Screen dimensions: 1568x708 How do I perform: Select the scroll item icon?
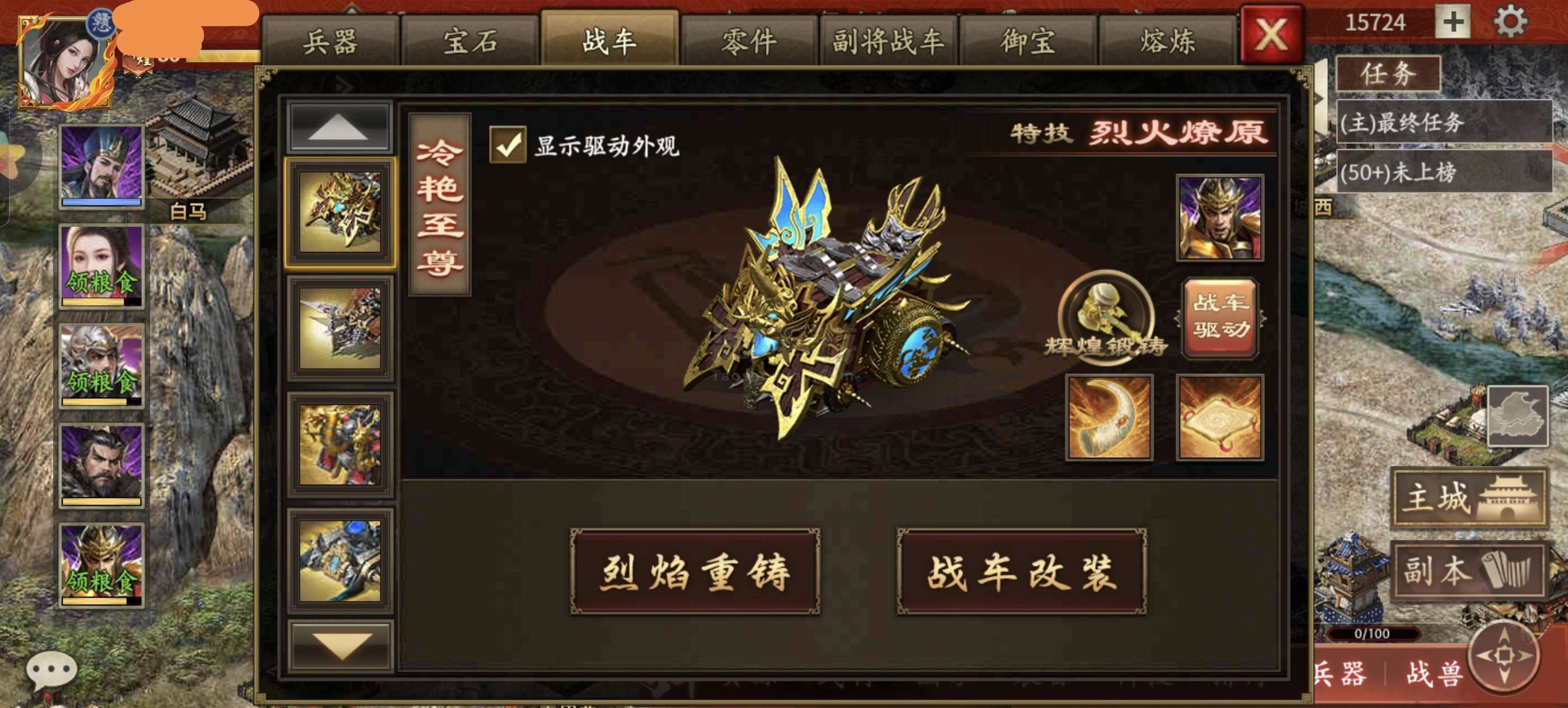1220,417
